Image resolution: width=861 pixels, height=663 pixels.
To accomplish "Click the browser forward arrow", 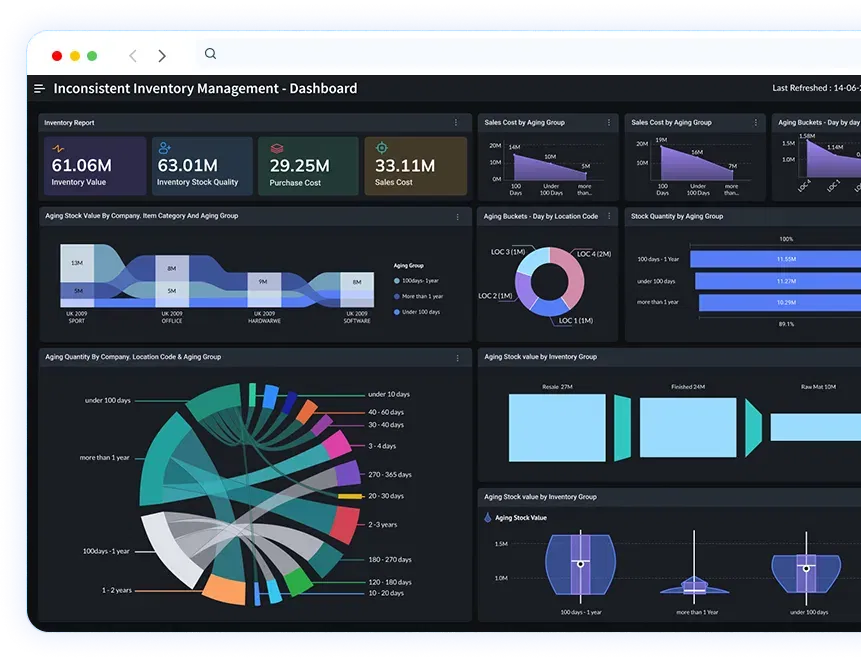I will click(162, 56).
